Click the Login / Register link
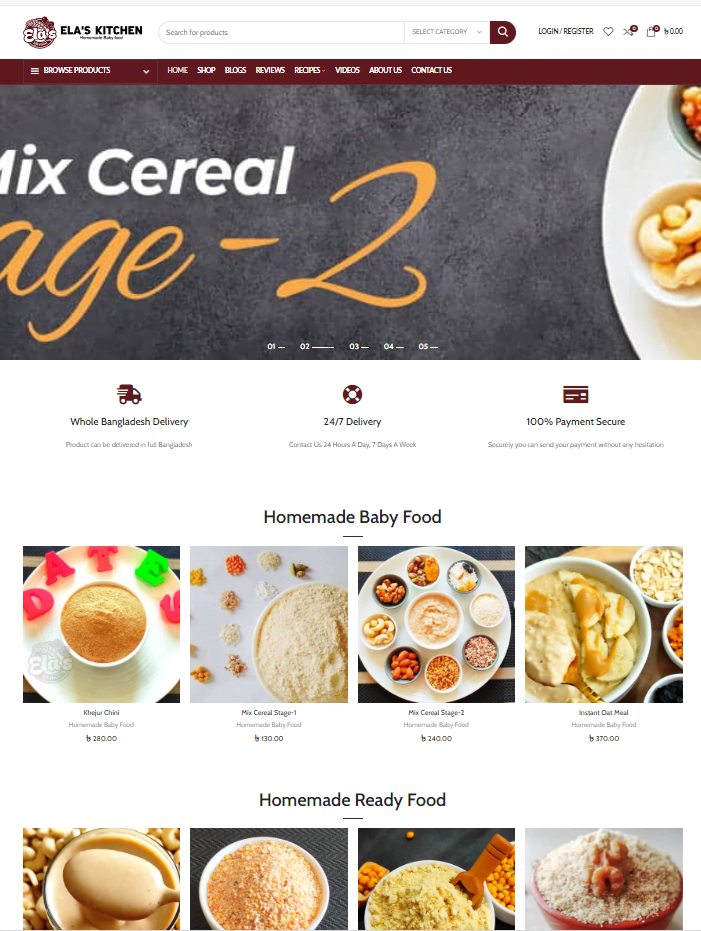701x931 pixels. 566,31
